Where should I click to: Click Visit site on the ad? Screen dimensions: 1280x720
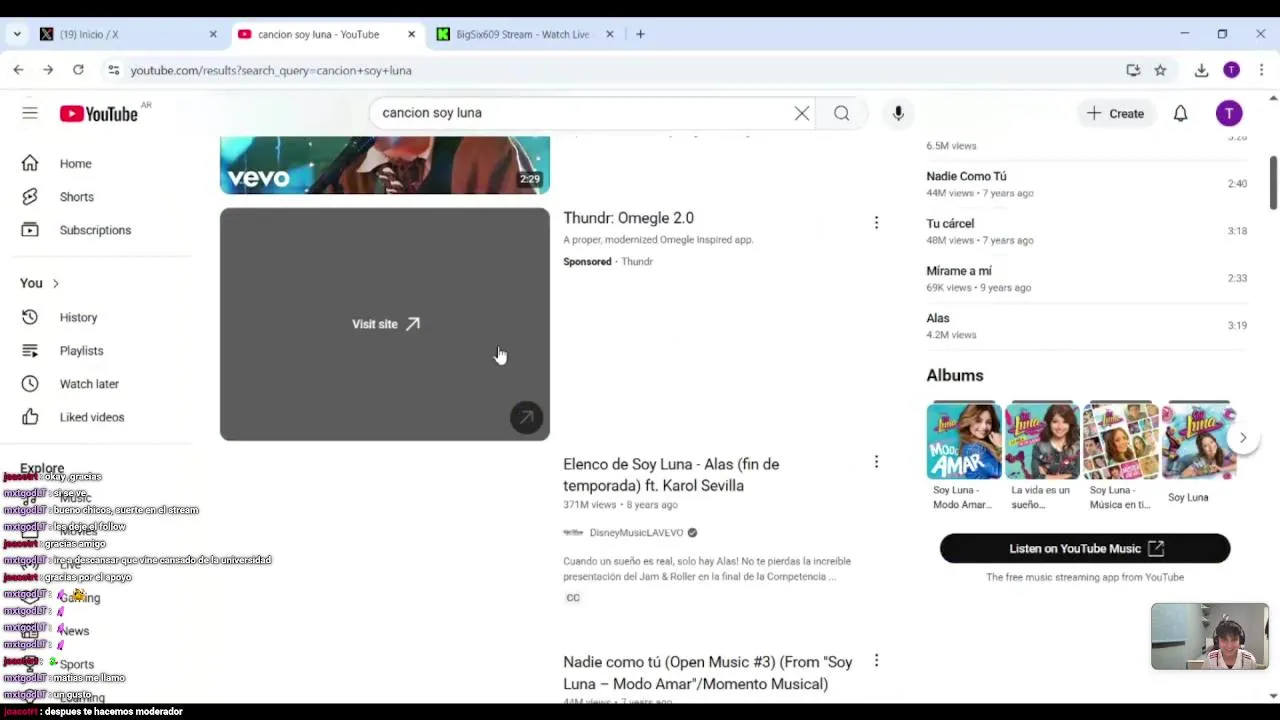(385, 324)
